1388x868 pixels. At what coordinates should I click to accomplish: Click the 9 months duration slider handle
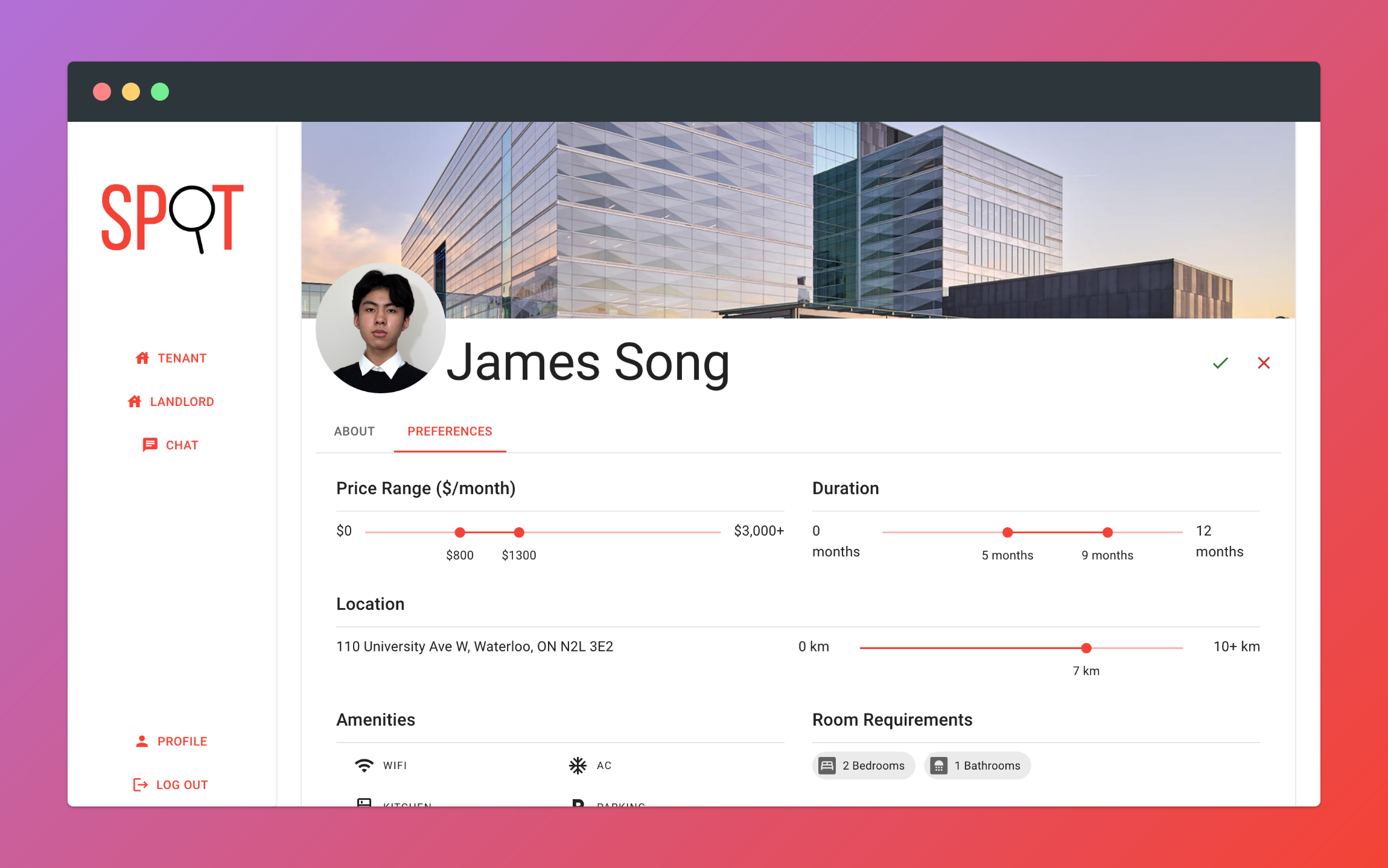pos(1107,532)
